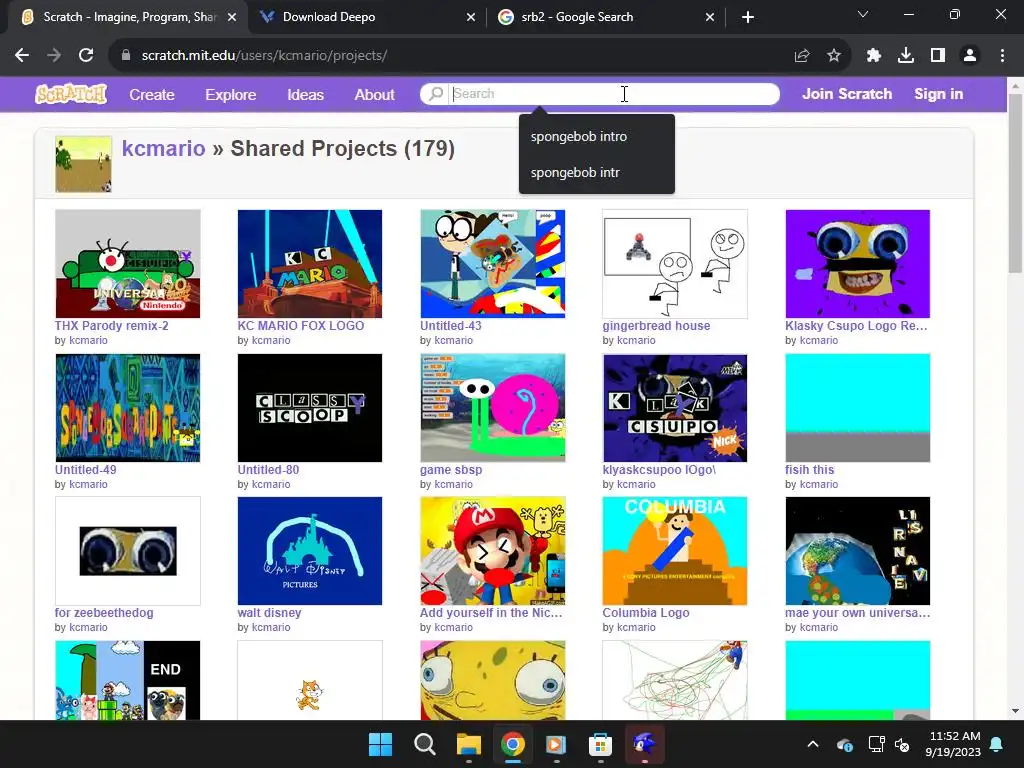1024x768 pixels.
Task: Open the Untitled-43 thumbnail
Action: point(492,264)
